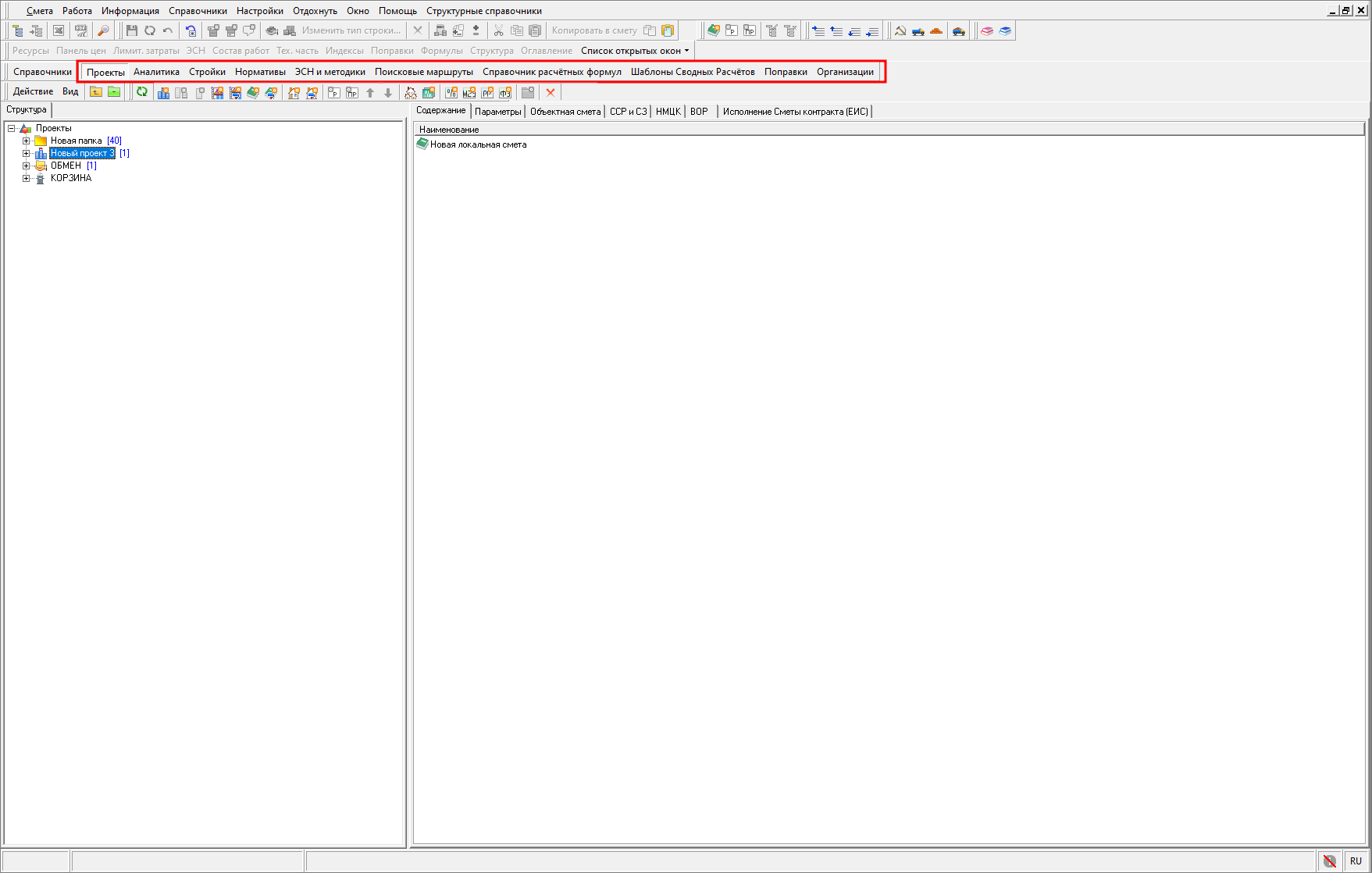Expand the ОБМЕН tree node

click(x=26, y=166)
